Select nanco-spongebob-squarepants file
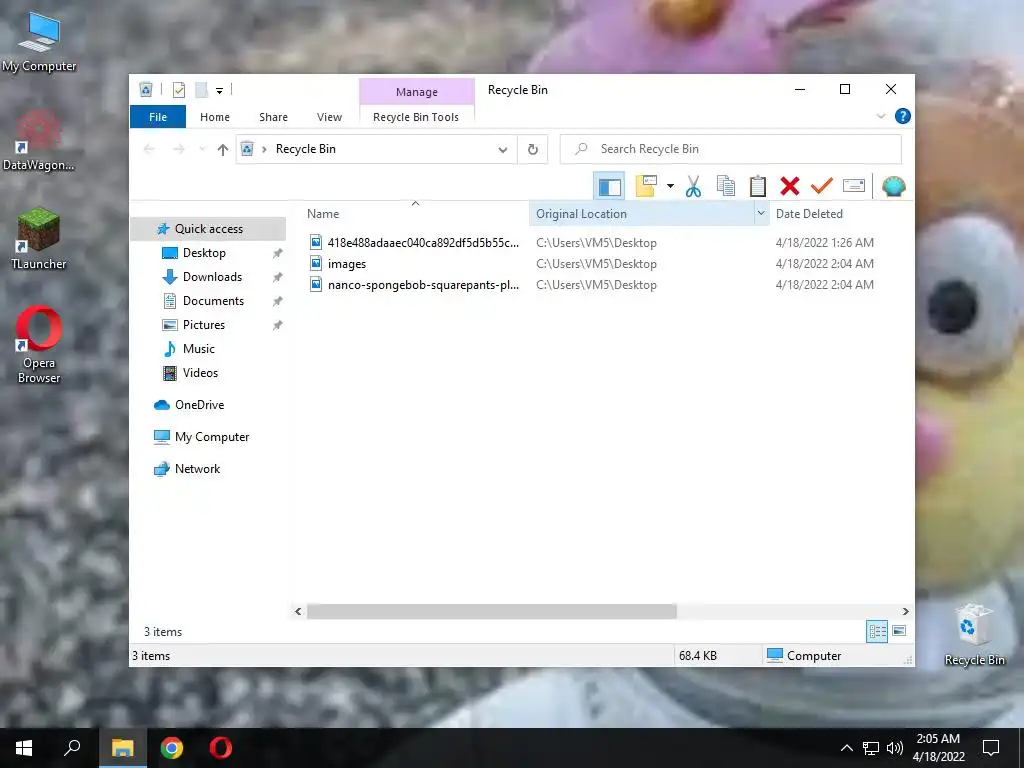Screen dimensions: 1024x768 pyautogui.click(x=415, y=285)
